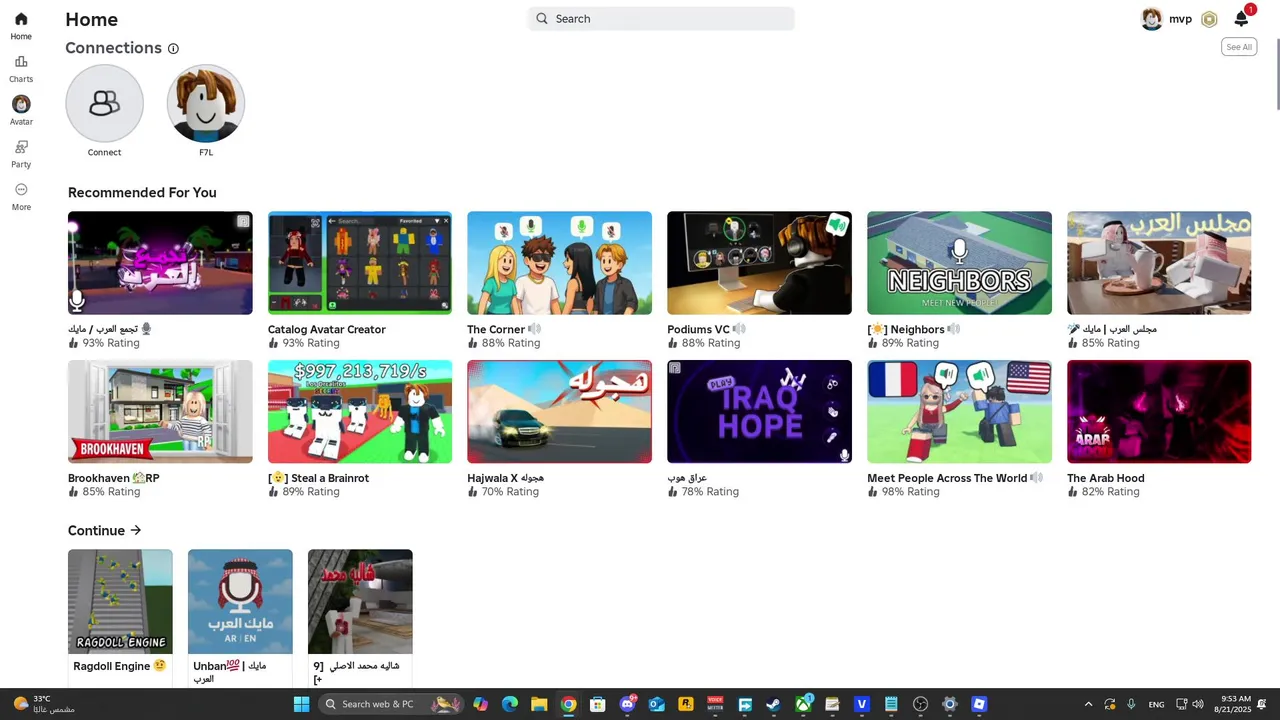Viewport: 1280px width, 720px height.
Task: Continue the Unban مايك العرب thumbnail
Action: 240,602
